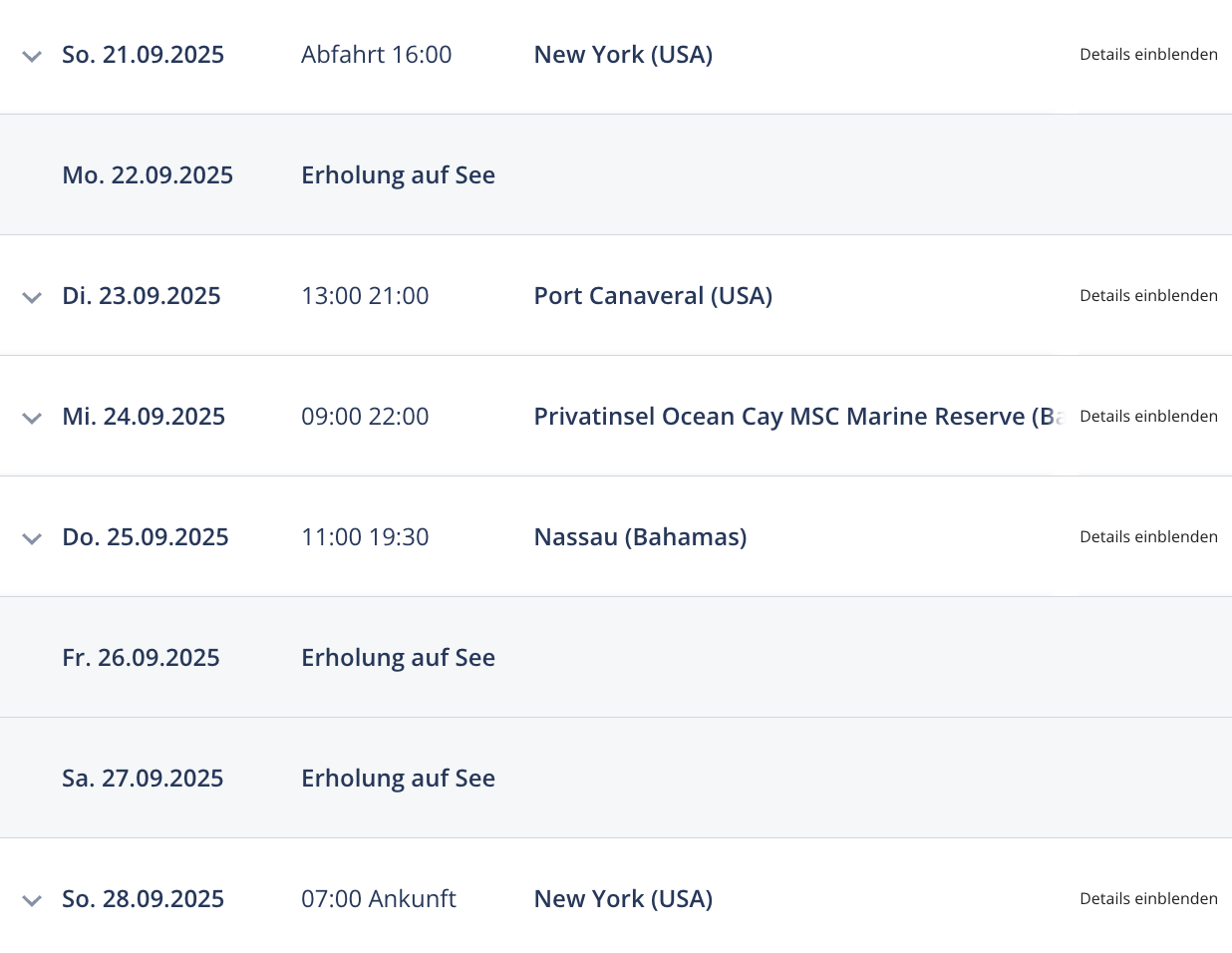Click the Sa. 27.09.2025 date label
This screenshot has height=953, width=1232.
pos(143,779)
